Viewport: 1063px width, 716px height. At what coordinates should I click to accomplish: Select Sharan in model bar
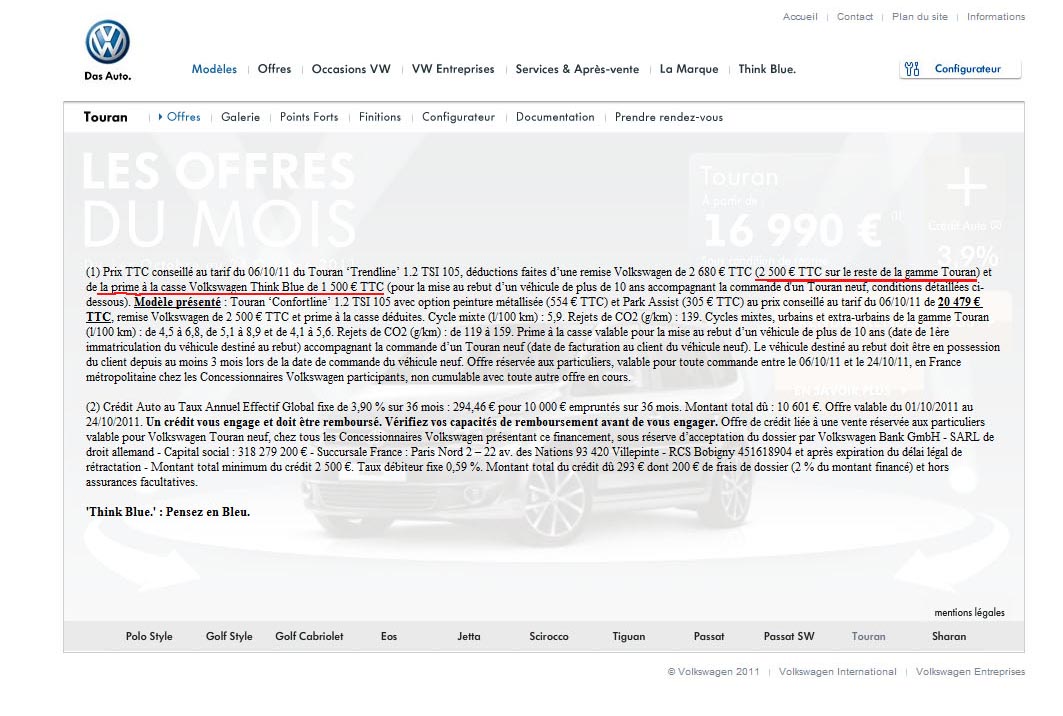click(x=949, y=636)
